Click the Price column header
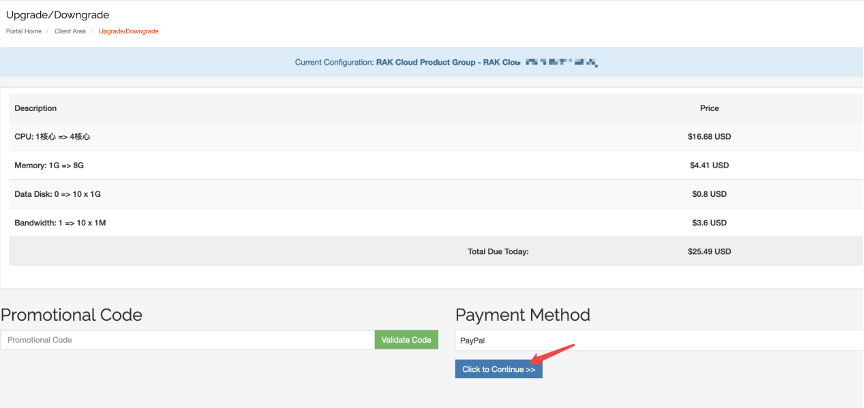Image resolution: width=864 pixels, height=408 pixels. point(709,108)
